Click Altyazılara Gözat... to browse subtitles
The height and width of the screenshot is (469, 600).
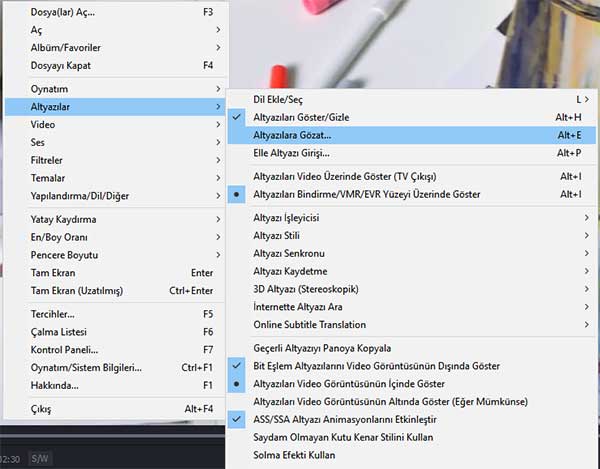(x=412, y=135)
